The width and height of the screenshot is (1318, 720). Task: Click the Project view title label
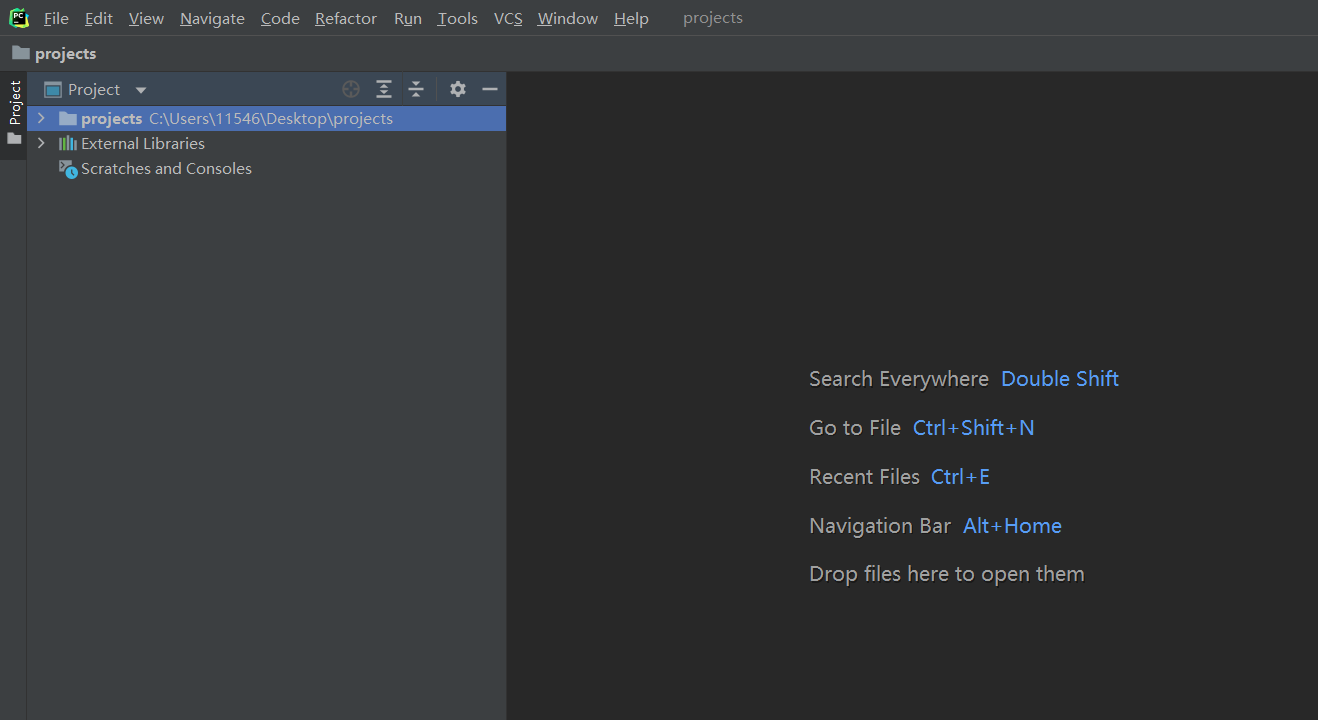[x=94, y=89]
